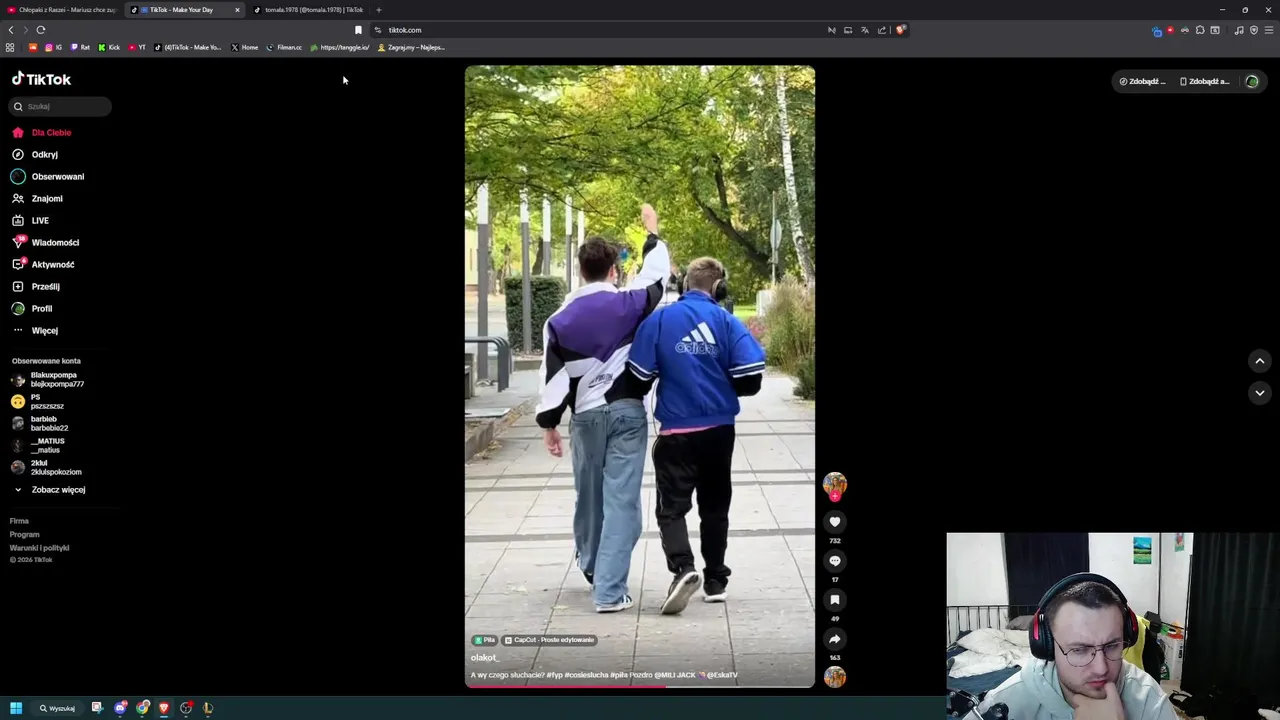Click the music note toolbar icon
Viewport: 1280px width, 720px height.
click(1239, 30)
